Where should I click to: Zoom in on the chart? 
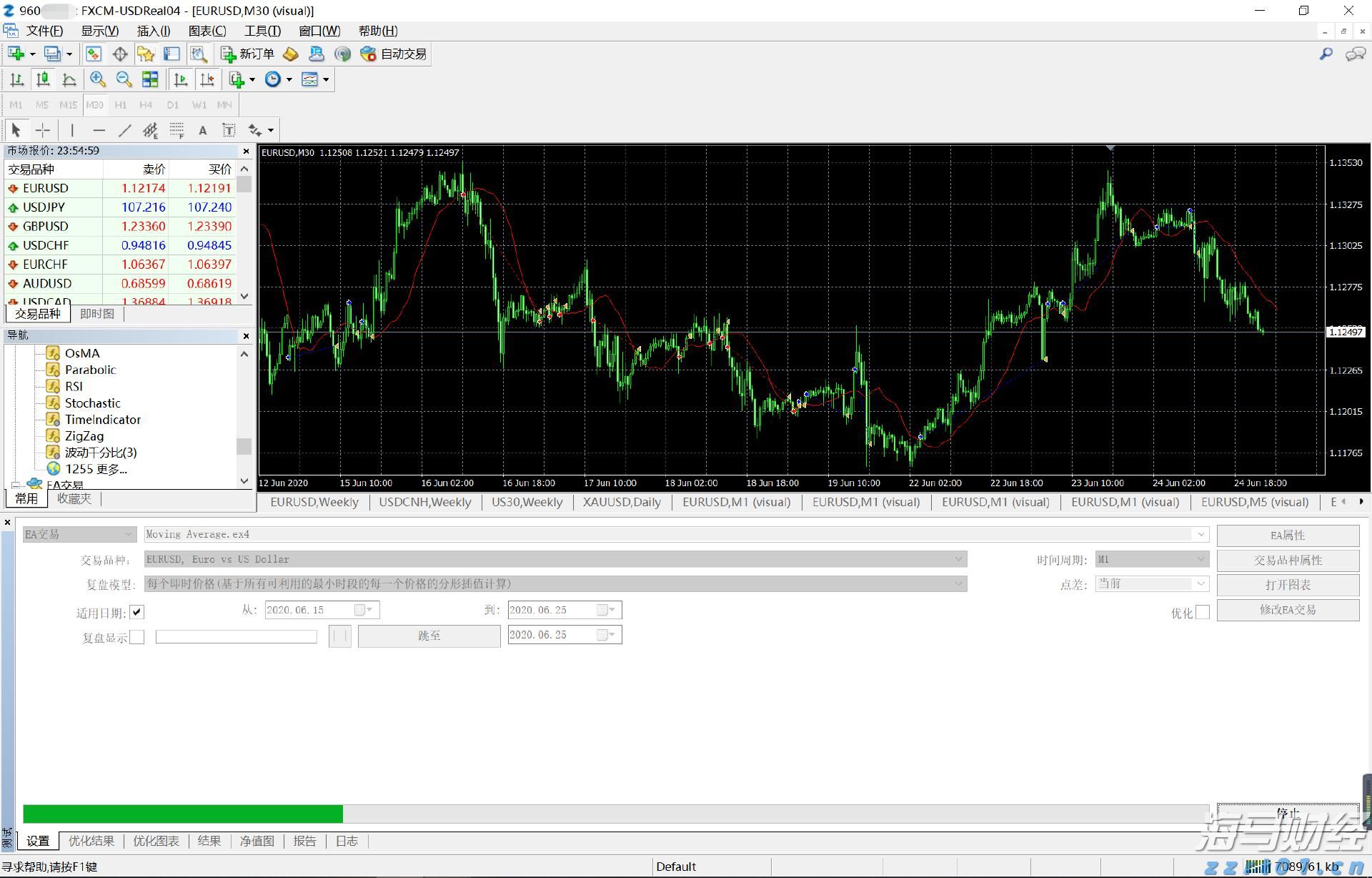(x=97, y=79)
